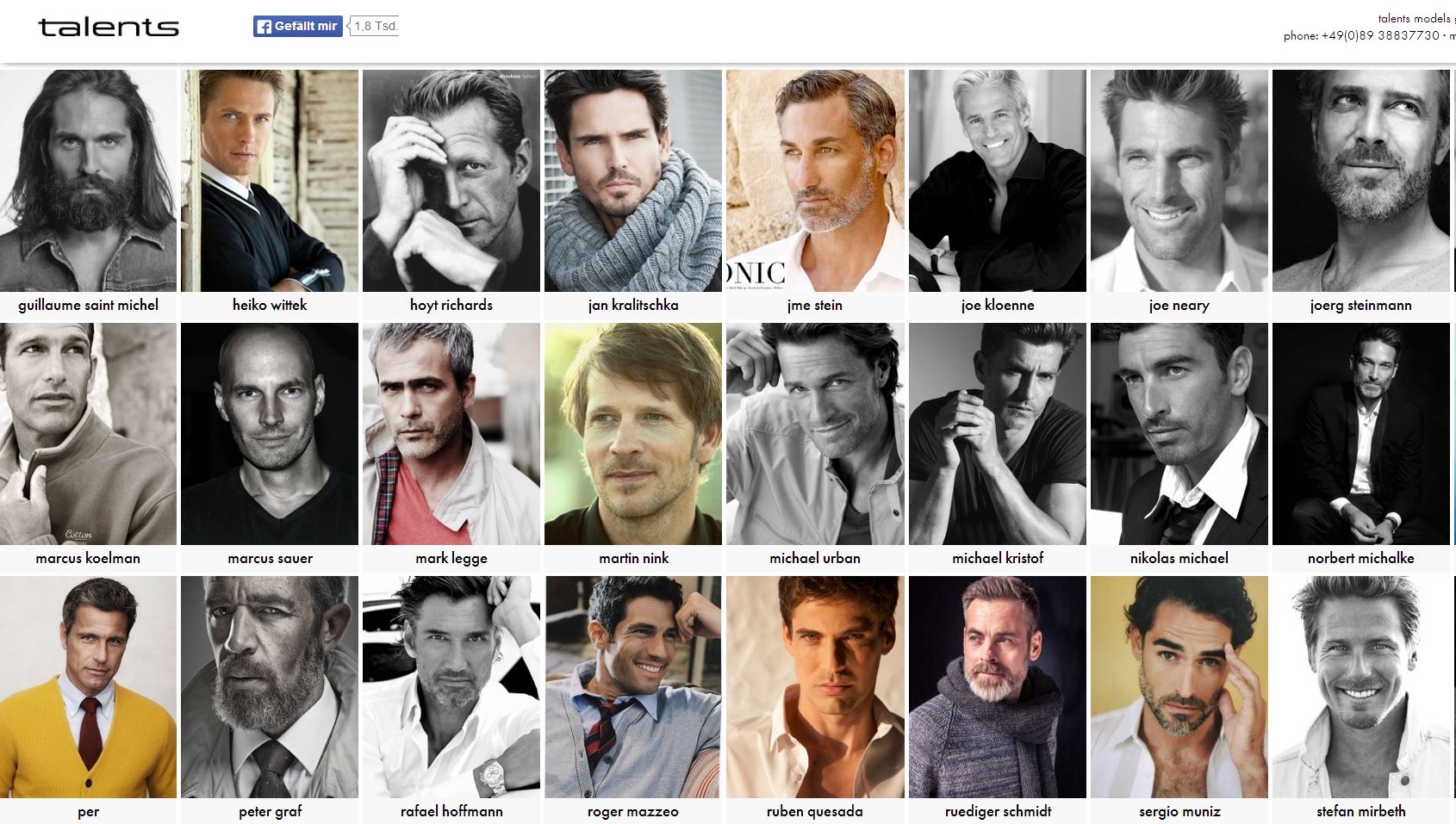Open norbert michalke's seated photo thumbnail
1456x824 pixels.
tap(1360, 434)
